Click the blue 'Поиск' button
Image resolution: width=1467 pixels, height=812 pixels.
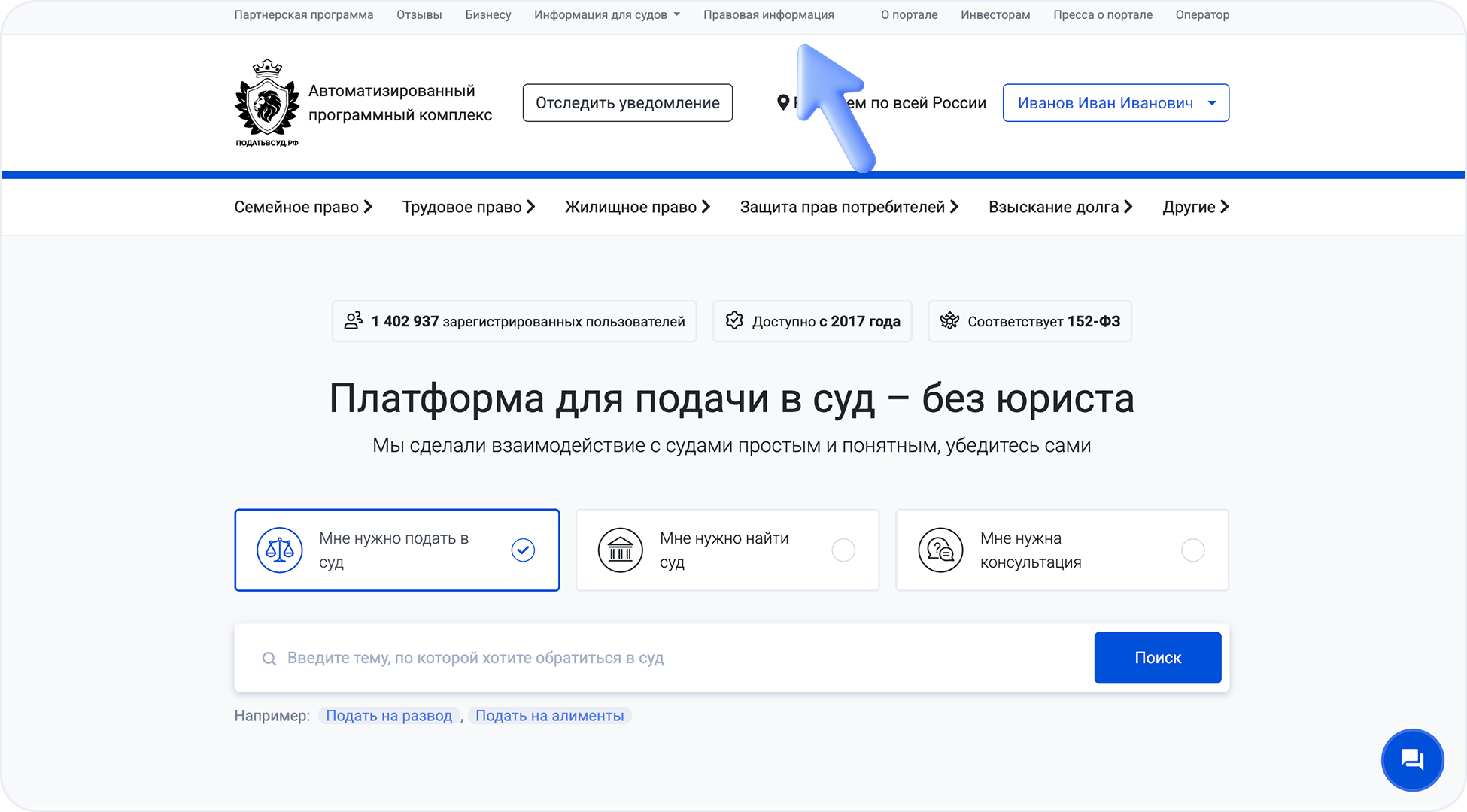(1158, 658)
